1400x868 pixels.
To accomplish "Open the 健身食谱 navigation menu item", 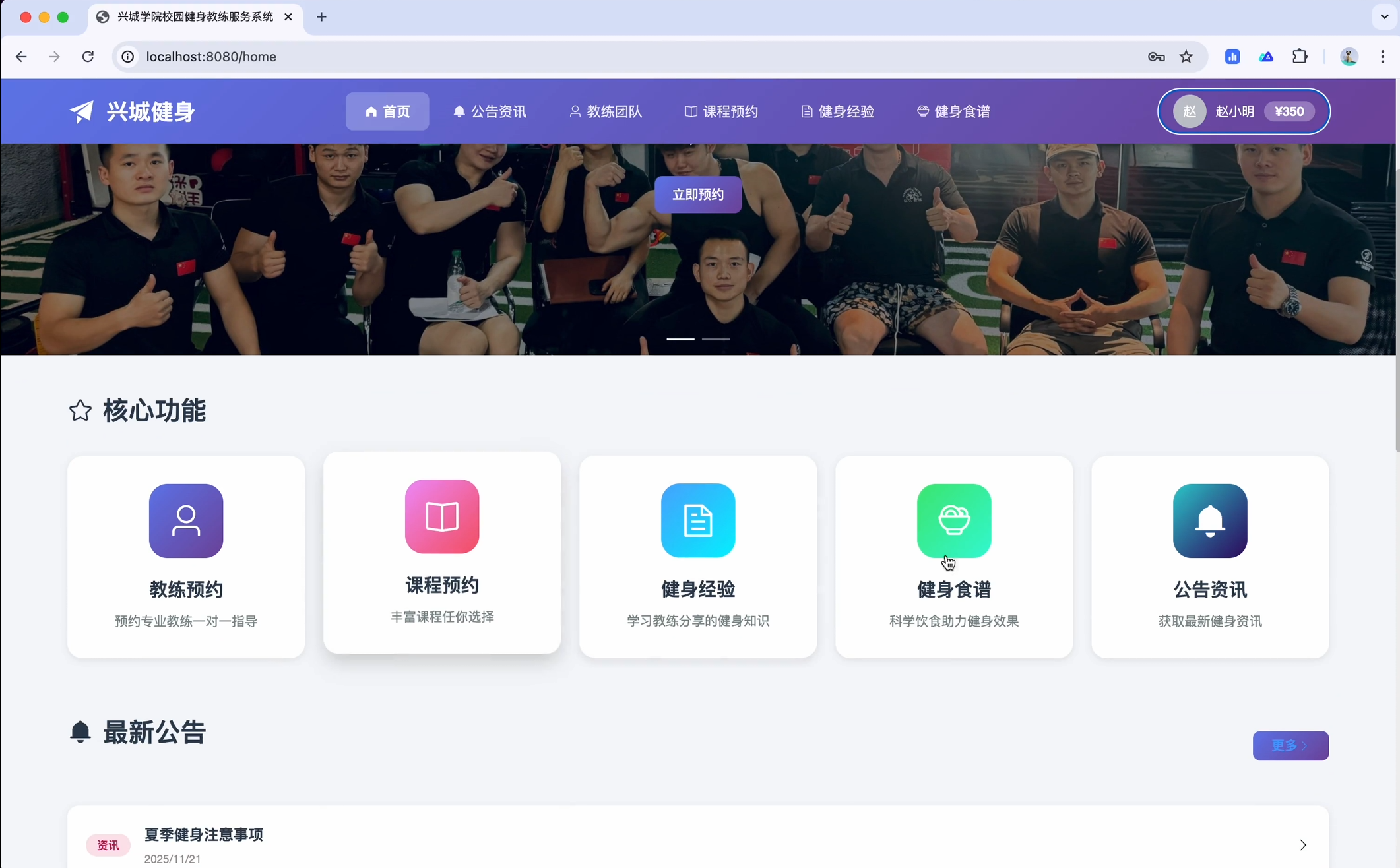I will pos(953,111).
